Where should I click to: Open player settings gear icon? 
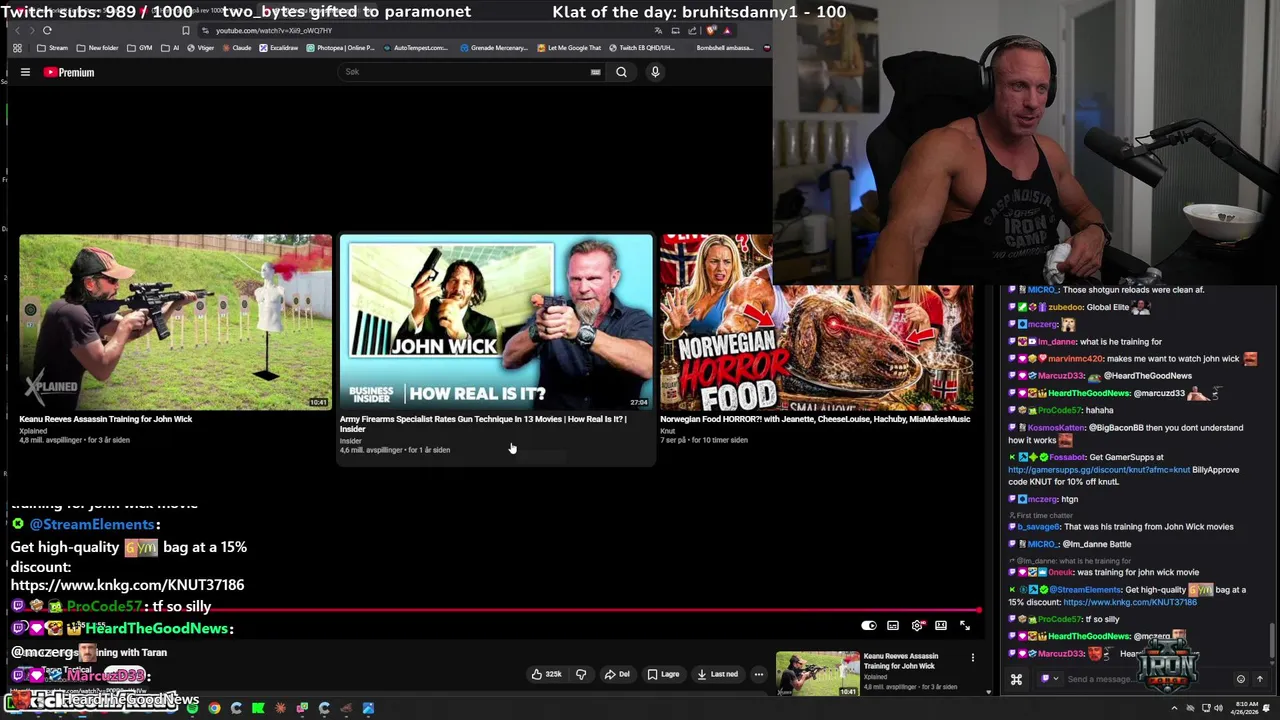click(x=917, y=626)
